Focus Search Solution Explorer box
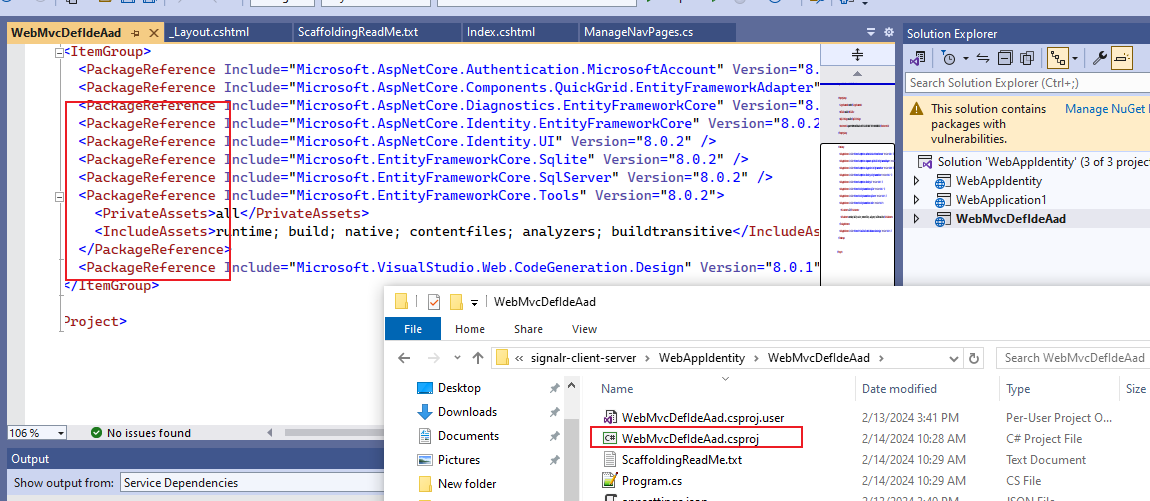The height and width of the screenshot is (501, 1150). coord(1028,82)
